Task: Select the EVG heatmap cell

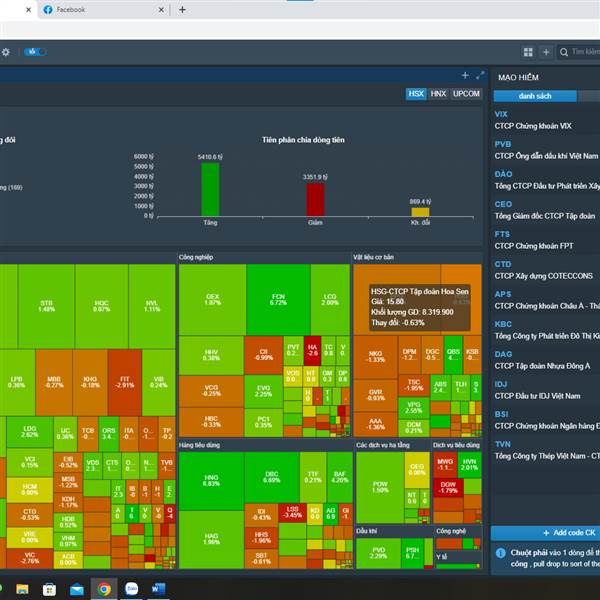Action: 263,391
